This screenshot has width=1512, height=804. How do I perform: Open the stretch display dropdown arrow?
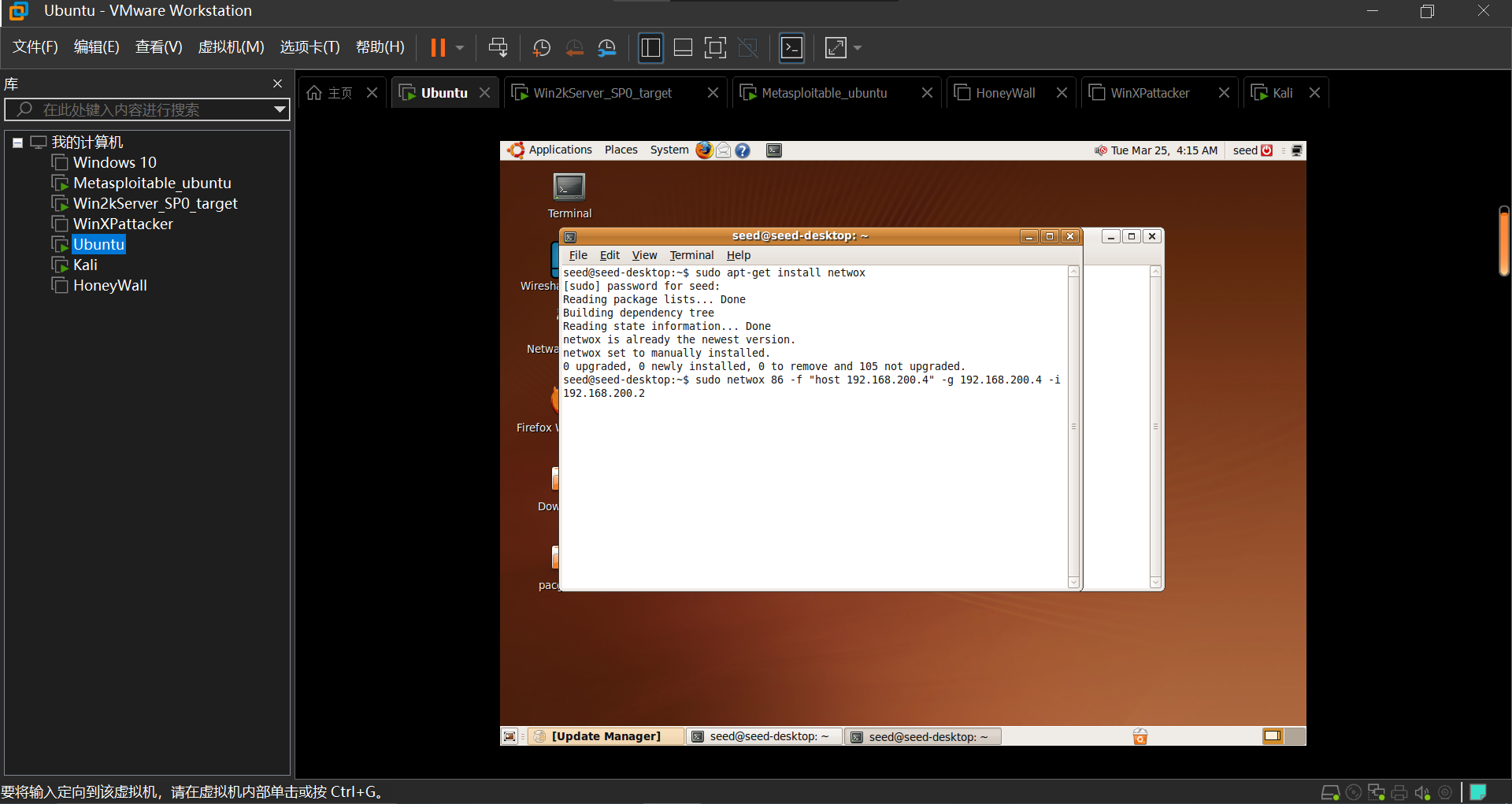(858, 48)
